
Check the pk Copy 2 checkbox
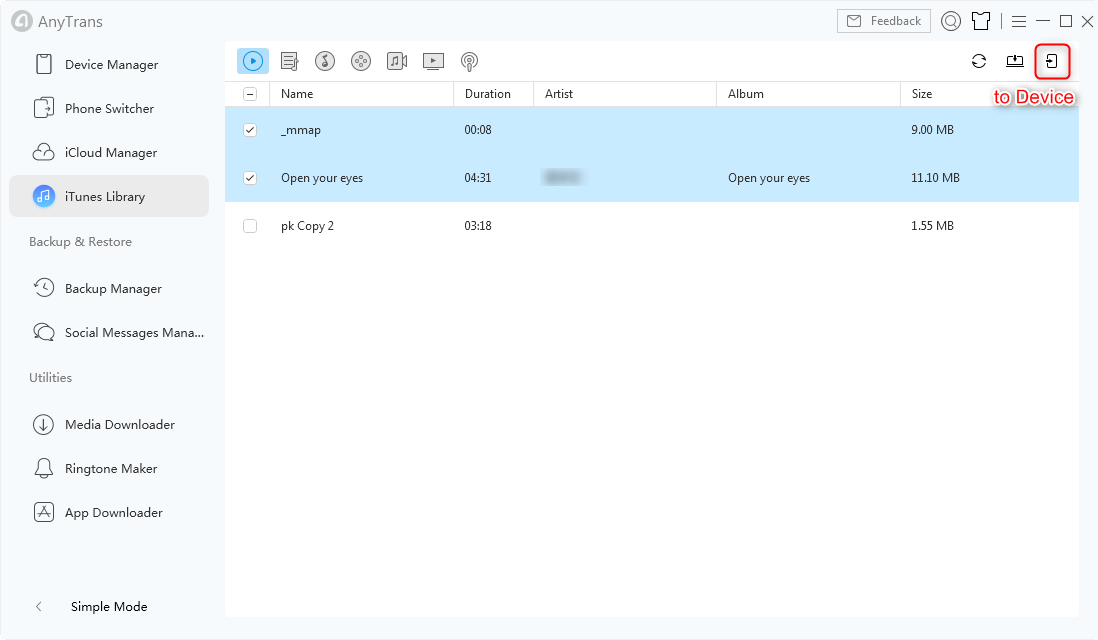pos(250,225)
